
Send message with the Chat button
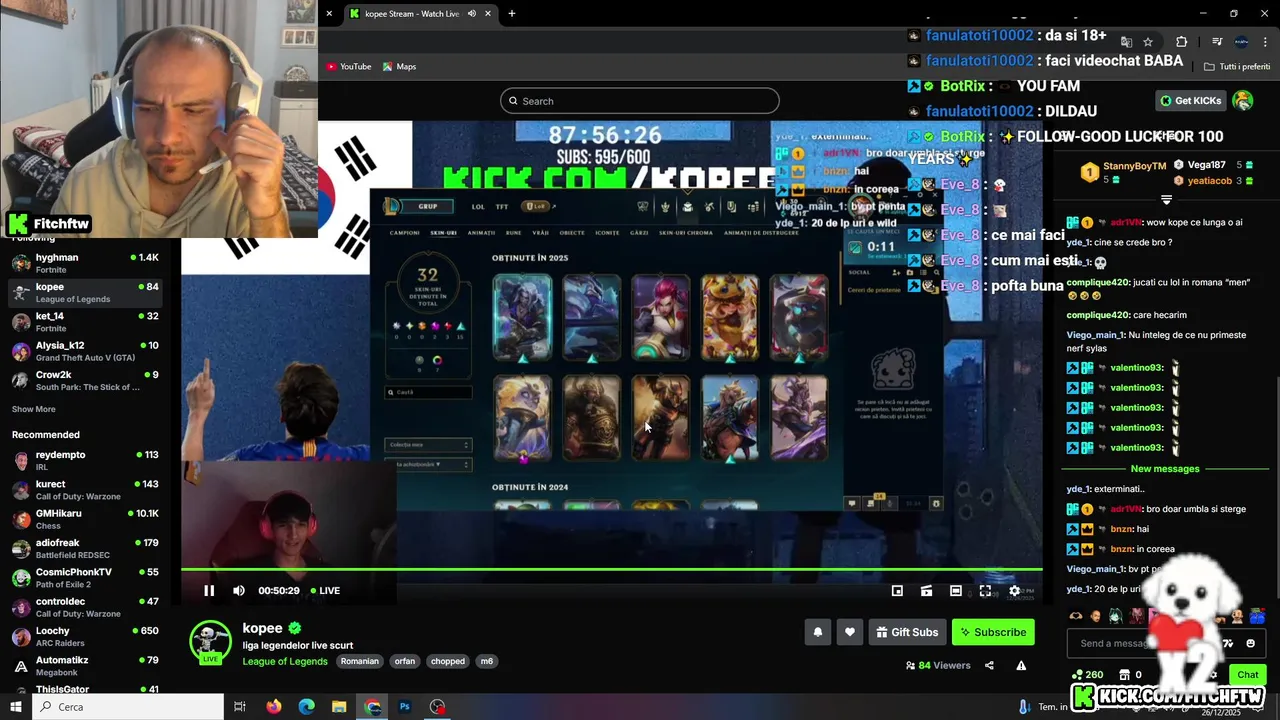pyautogui.click(x=1247, y=674)
